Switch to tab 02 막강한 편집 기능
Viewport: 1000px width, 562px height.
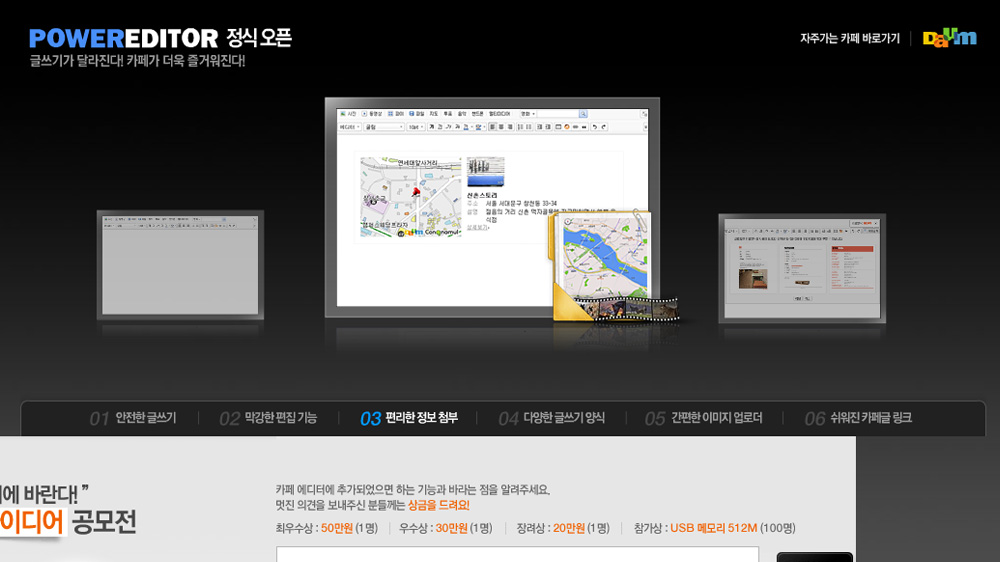coord(268,418)
